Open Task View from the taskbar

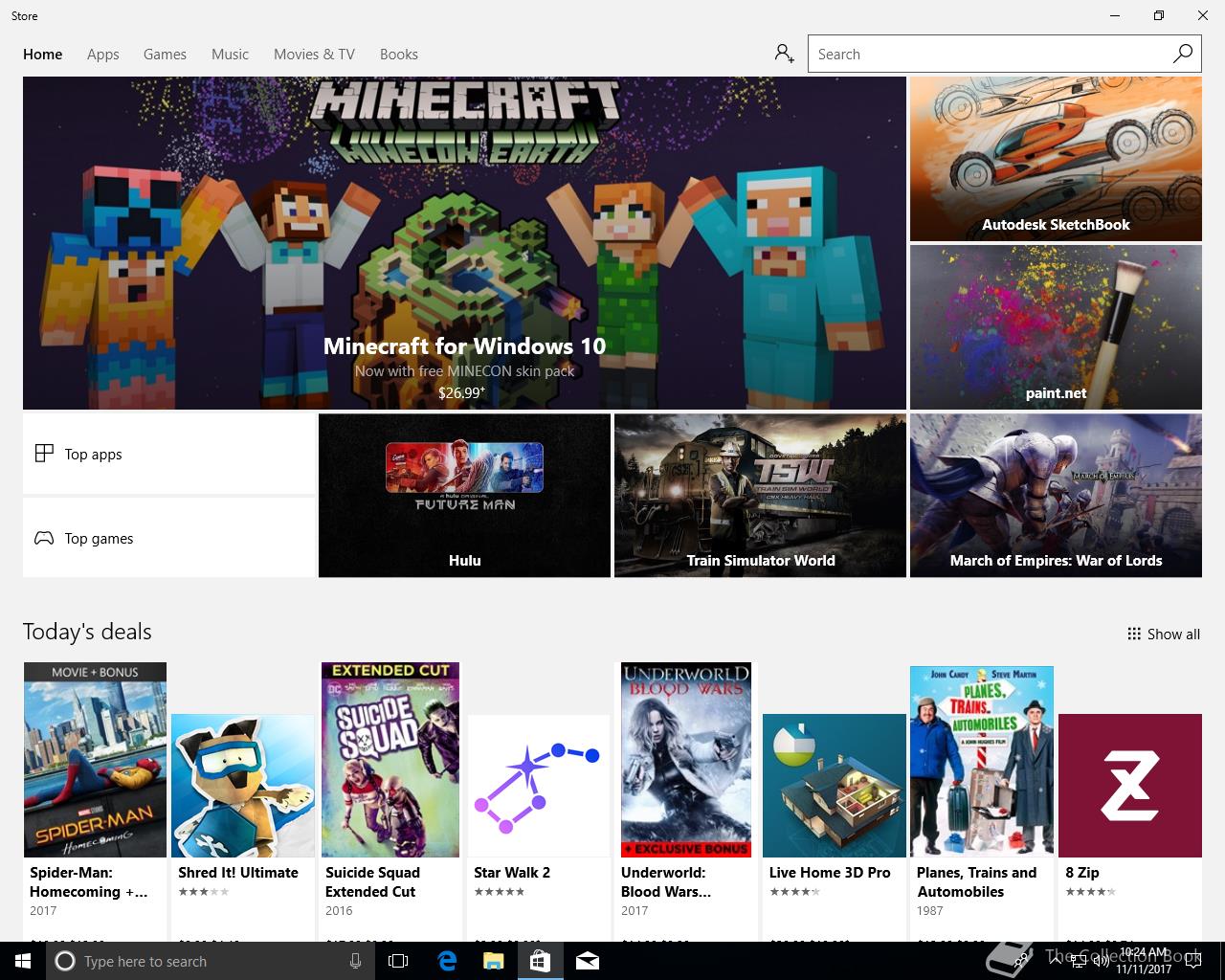pos(398,961)
